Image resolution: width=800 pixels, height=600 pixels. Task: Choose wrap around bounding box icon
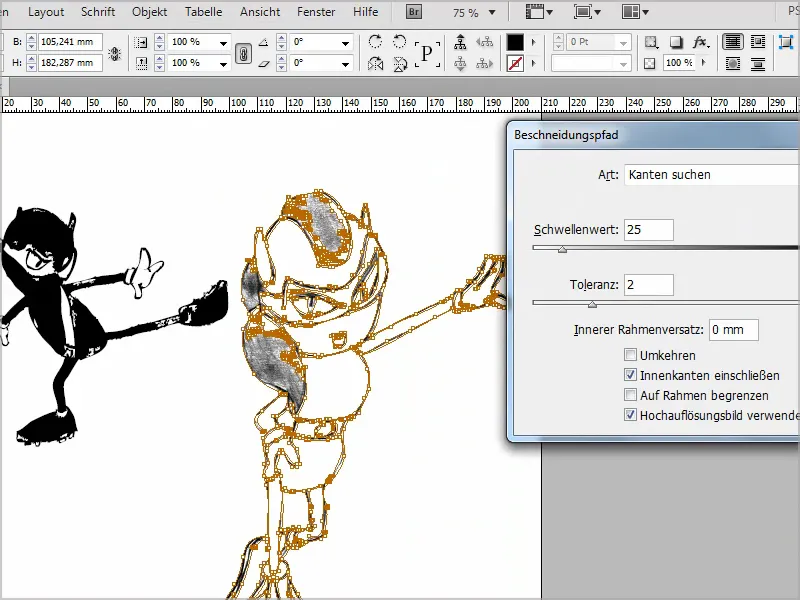[758, 42]
